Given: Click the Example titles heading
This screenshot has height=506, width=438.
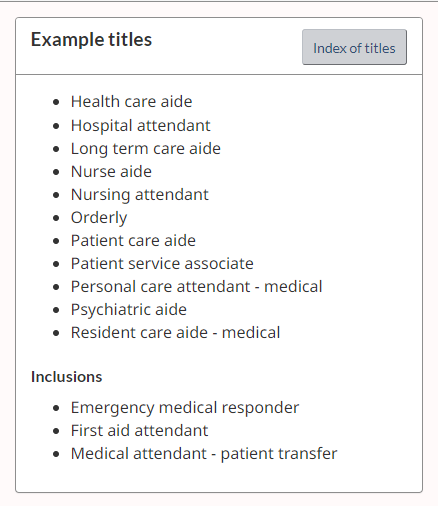Looking at the screenshot, I should pos(91,40).
